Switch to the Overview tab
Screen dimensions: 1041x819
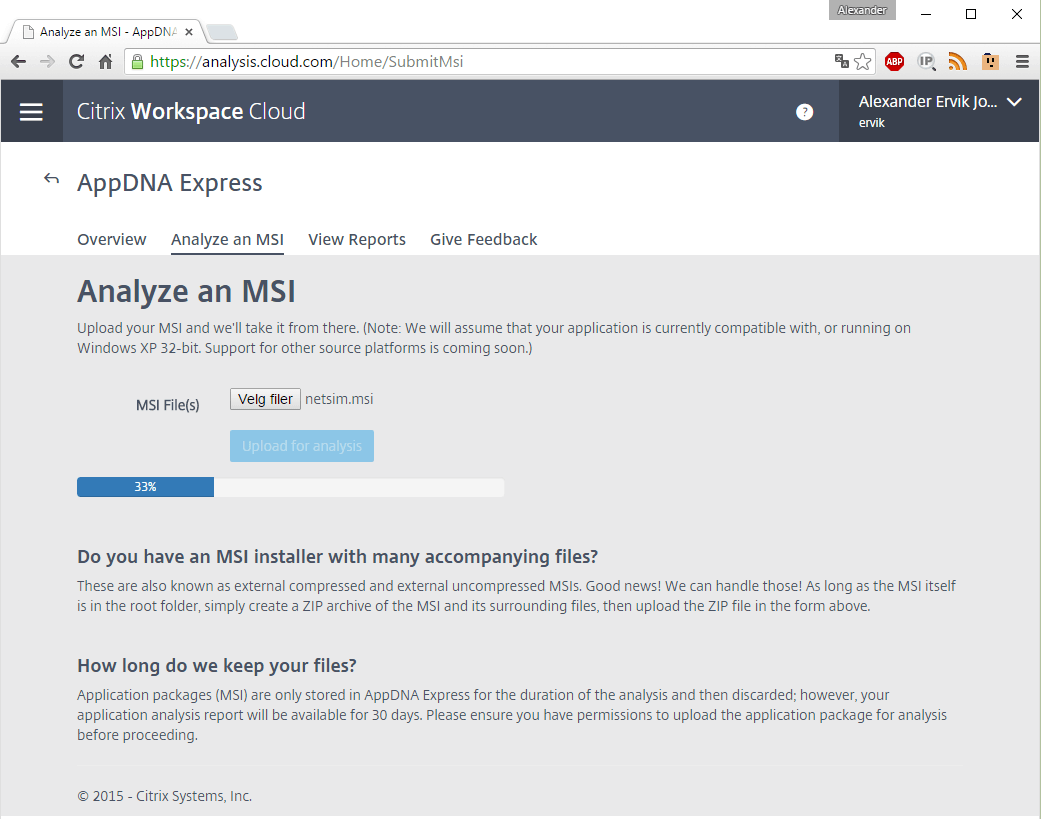(x=112, y=240)
